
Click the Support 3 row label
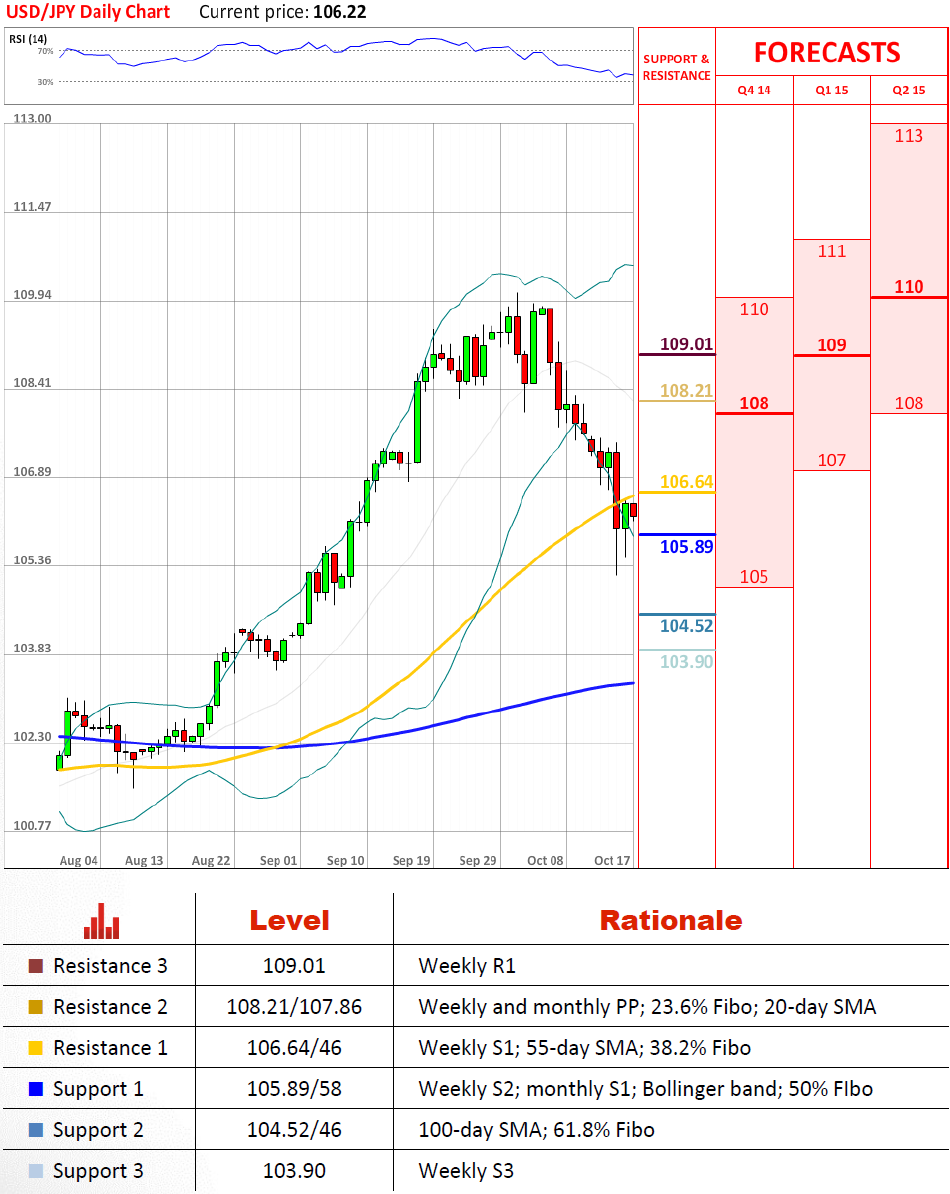coord(98,1171)
